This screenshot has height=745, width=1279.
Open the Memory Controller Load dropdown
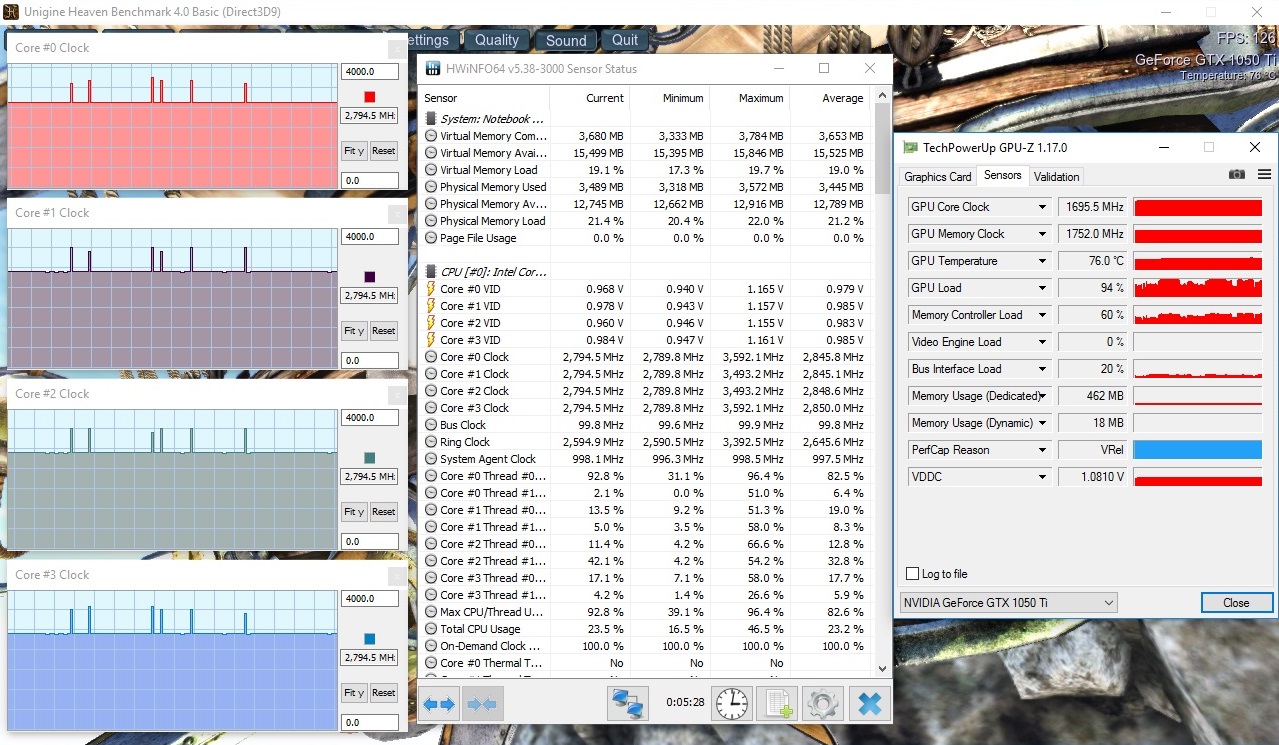point(1042,315)
